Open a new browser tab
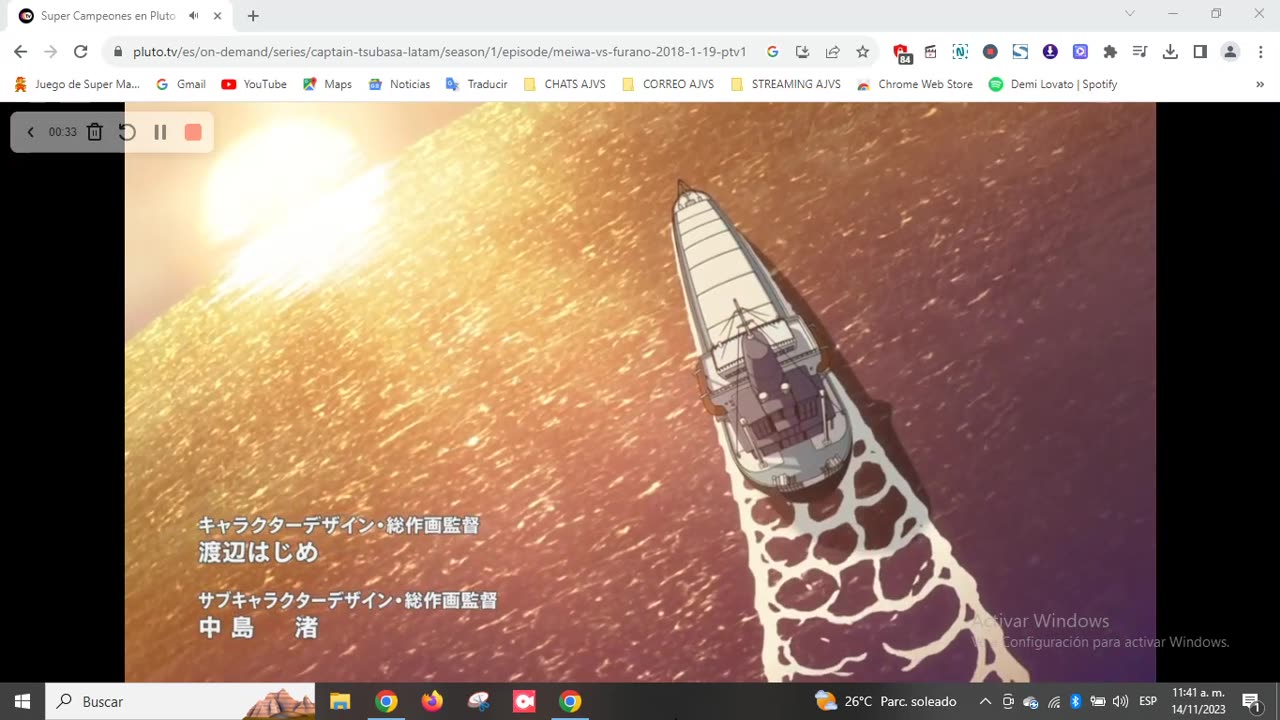Viewport: 1280px width, 720px height. click(x=253, y=16)
